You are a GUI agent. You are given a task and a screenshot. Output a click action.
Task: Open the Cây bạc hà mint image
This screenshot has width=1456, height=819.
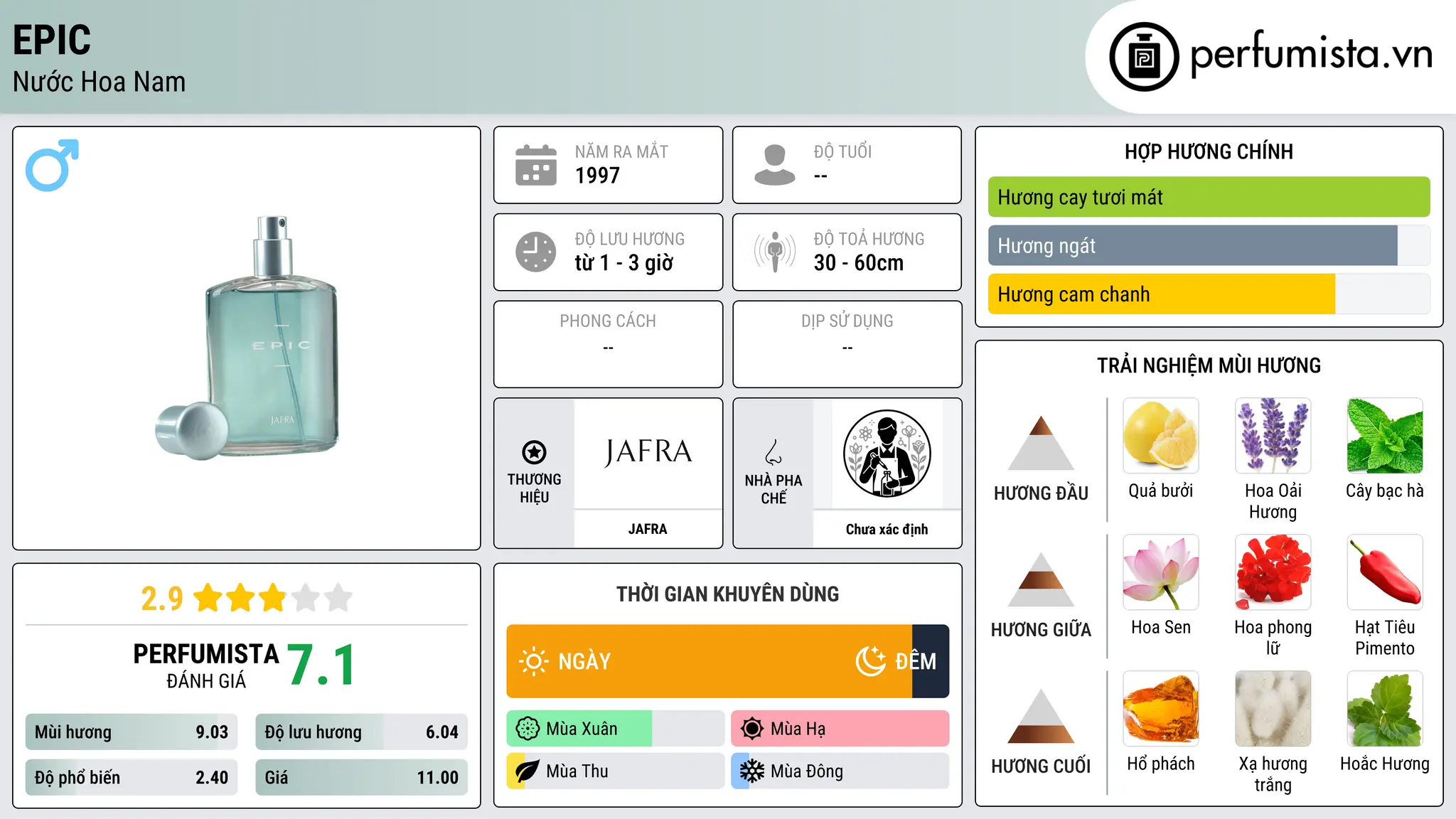[x=1385, y=436]
